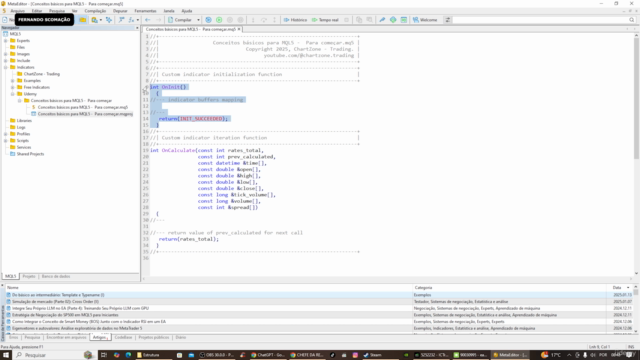Close the Navigator panel
Screen dimensions: 640x360
(137, 28)
